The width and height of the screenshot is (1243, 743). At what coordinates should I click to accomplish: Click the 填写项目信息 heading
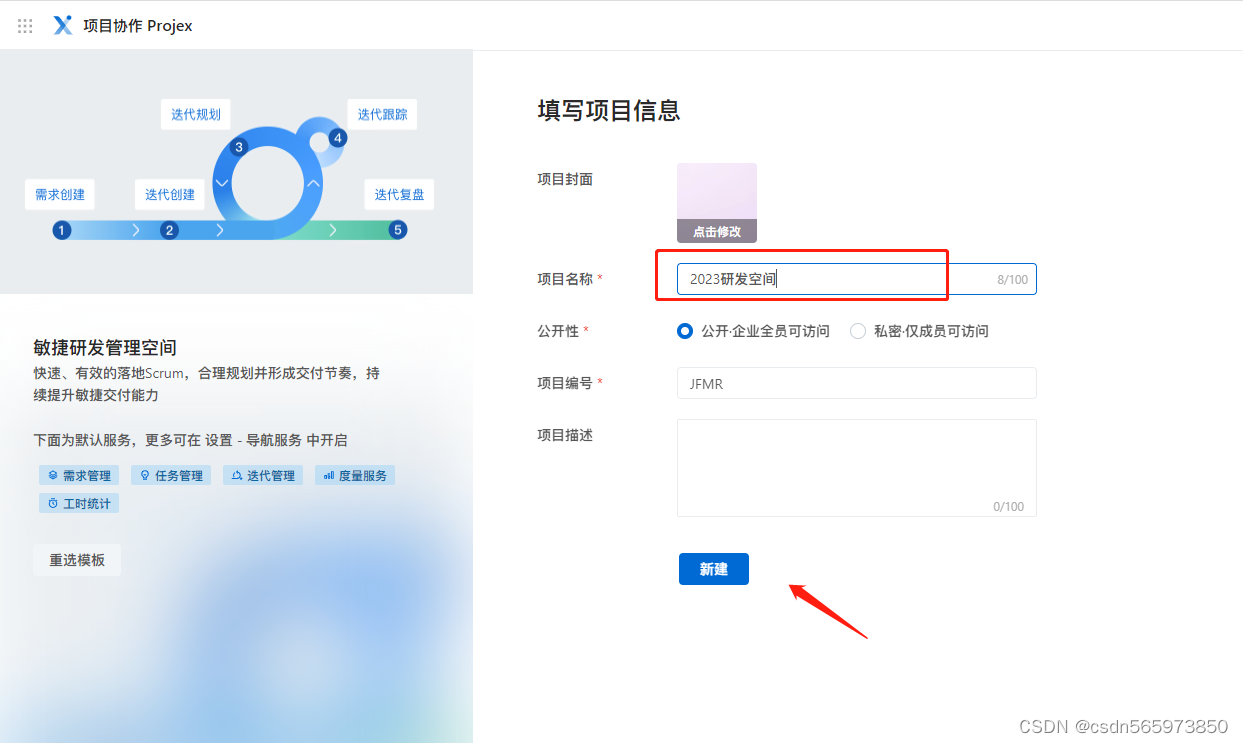pos(609,110)
